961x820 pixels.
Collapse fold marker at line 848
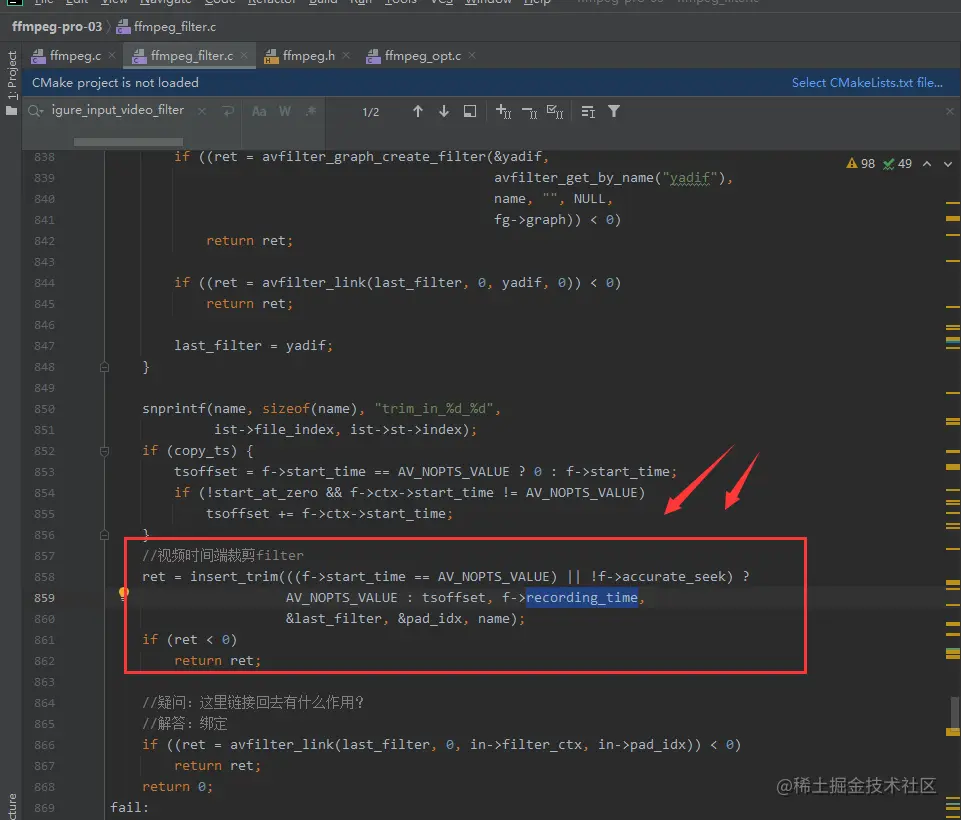(104, 367)
